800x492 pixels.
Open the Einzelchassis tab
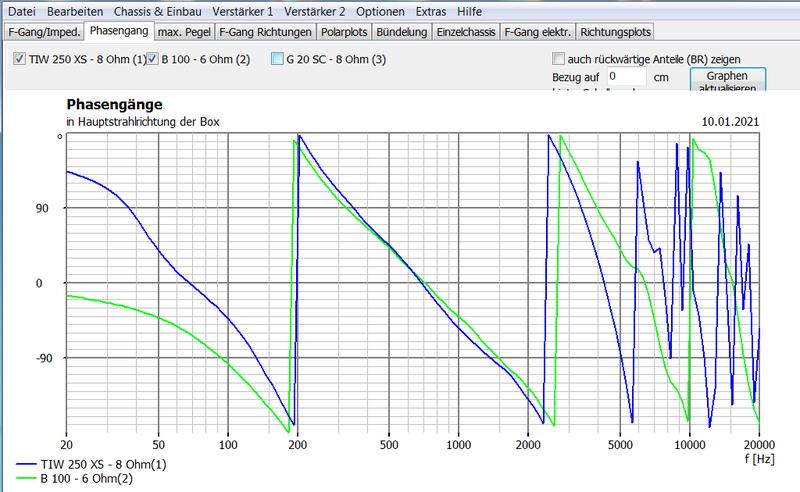(467, 32)
